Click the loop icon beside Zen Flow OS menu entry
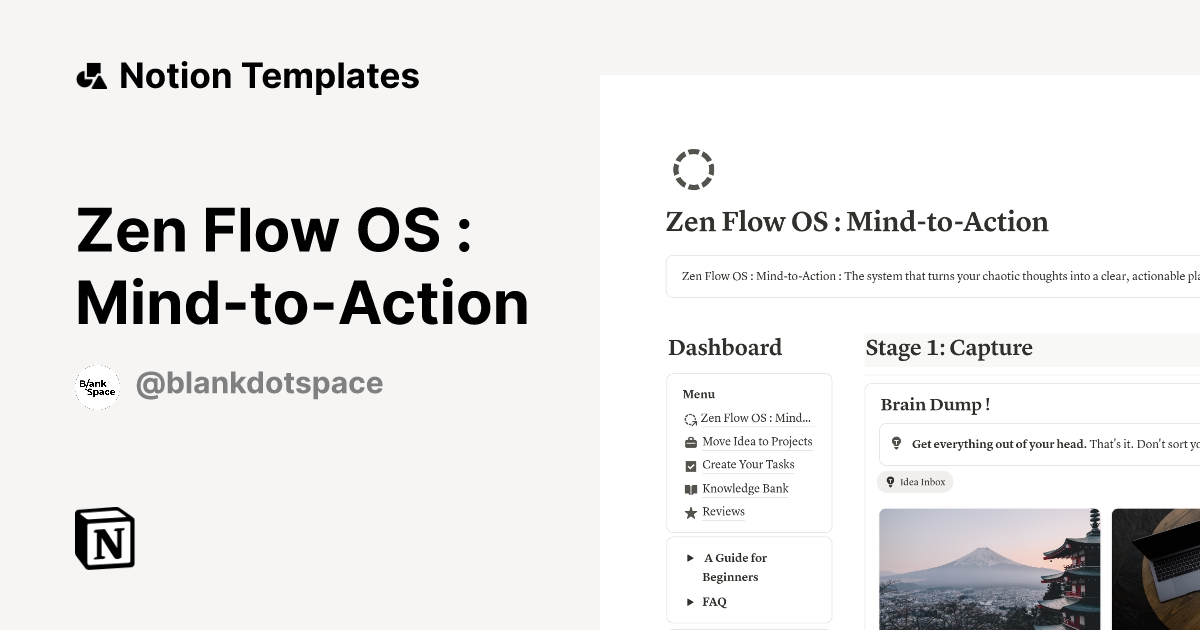This screenshot has width=1200, height=630. click(x=690, y=418)
